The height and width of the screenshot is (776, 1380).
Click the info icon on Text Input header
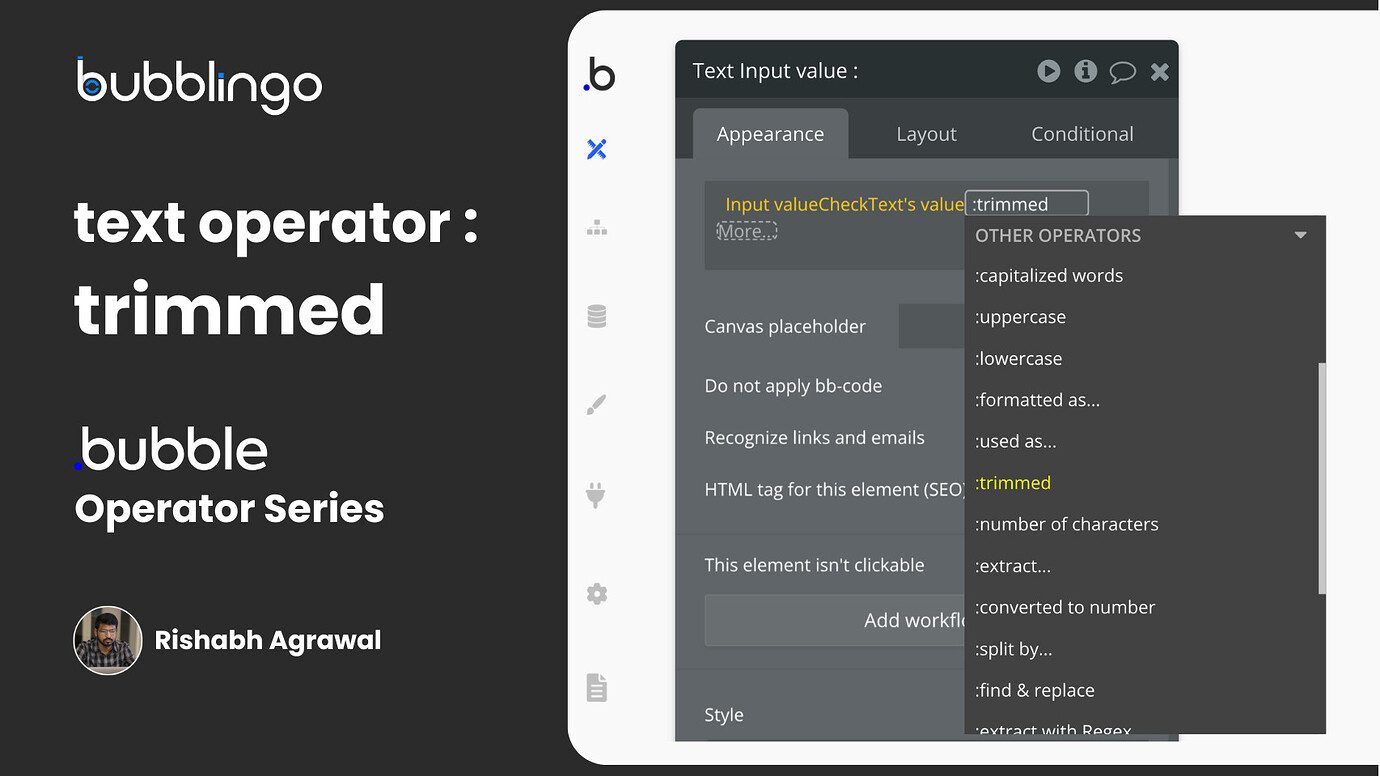(1085, 71)
